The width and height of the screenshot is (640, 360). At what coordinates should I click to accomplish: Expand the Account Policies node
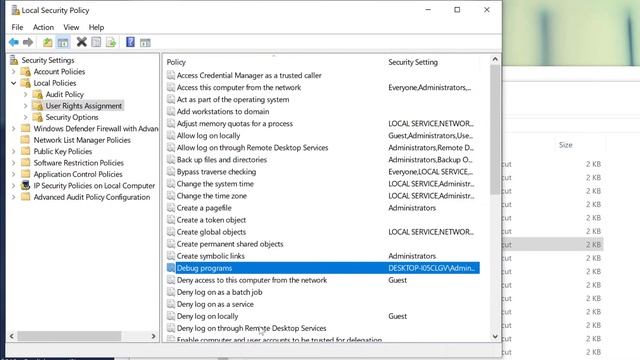[13, 71]
